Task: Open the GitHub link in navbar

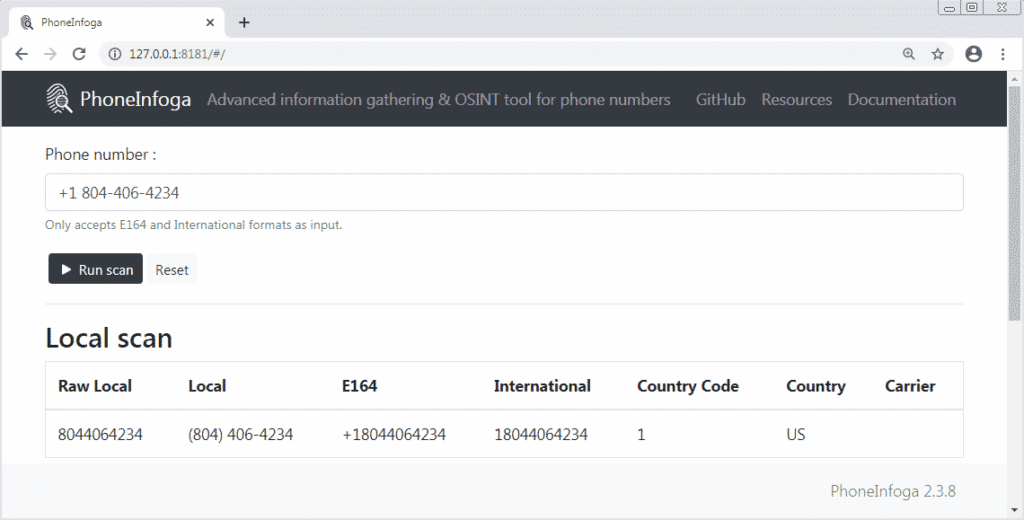Action: pyautogui.click(x=720, y=99)
